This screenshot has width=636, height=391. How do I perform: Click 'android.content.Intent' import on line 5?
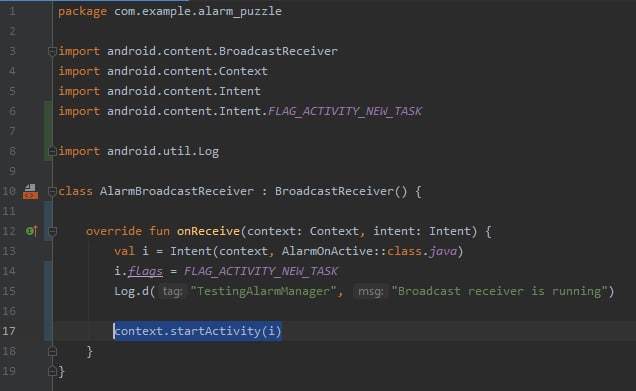click(x=184, y=91)
